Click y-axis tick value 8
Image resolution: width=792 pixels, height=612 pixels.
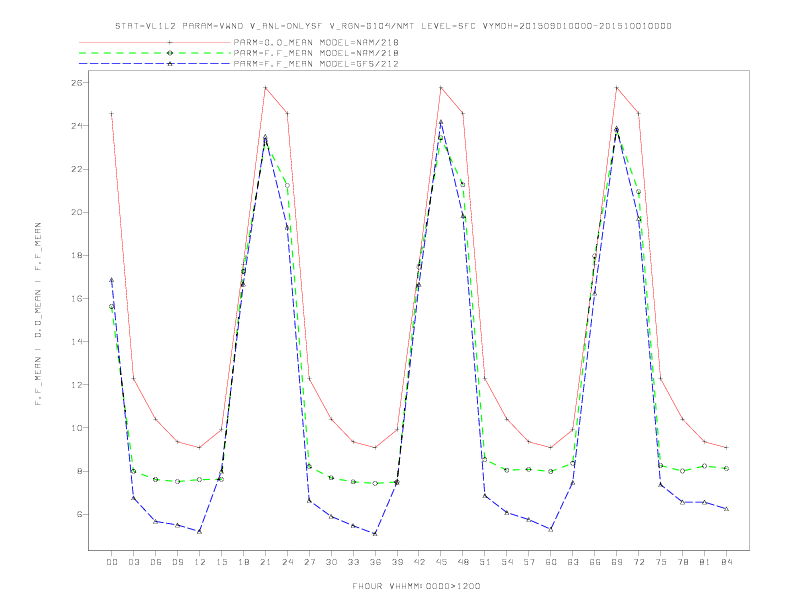click(x=79, y=471)
